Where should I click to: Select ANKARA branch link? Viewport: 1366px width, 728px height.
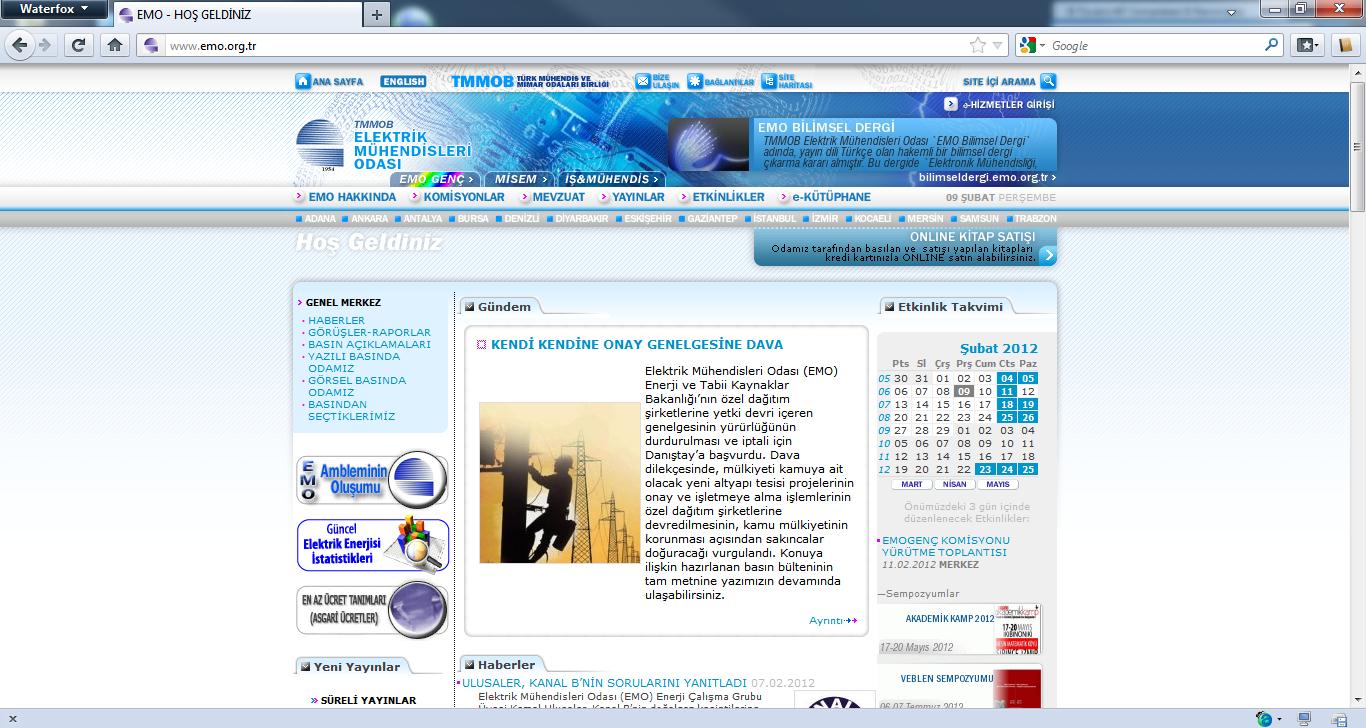[x=370, y=218]
